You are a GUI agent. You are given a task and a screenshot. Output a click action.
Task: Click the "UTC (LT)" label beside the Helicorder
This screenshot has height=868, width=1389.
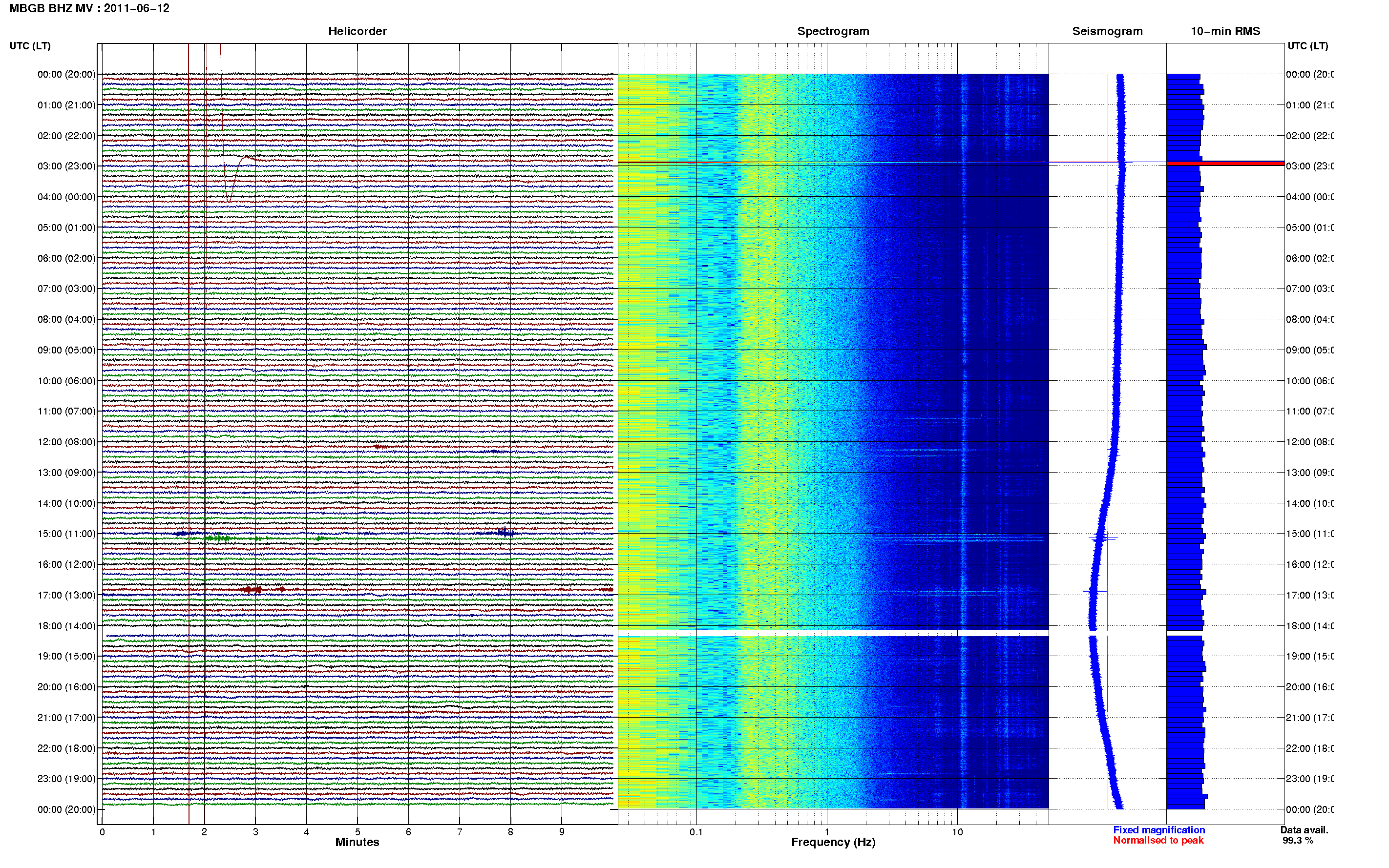[30, 46]
